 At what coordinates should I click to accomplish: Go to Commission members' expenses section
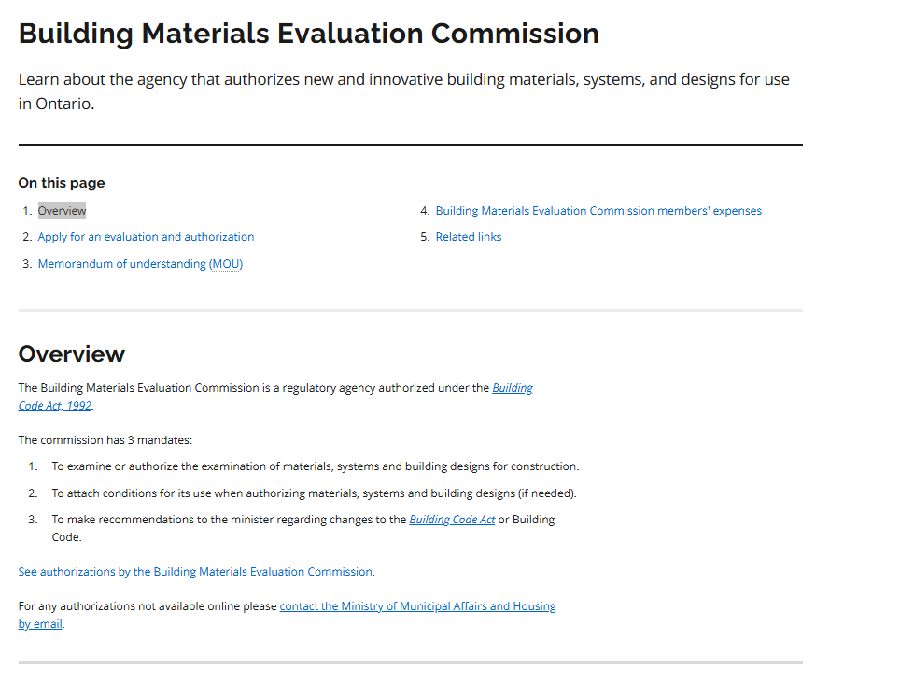pos(598,211)
